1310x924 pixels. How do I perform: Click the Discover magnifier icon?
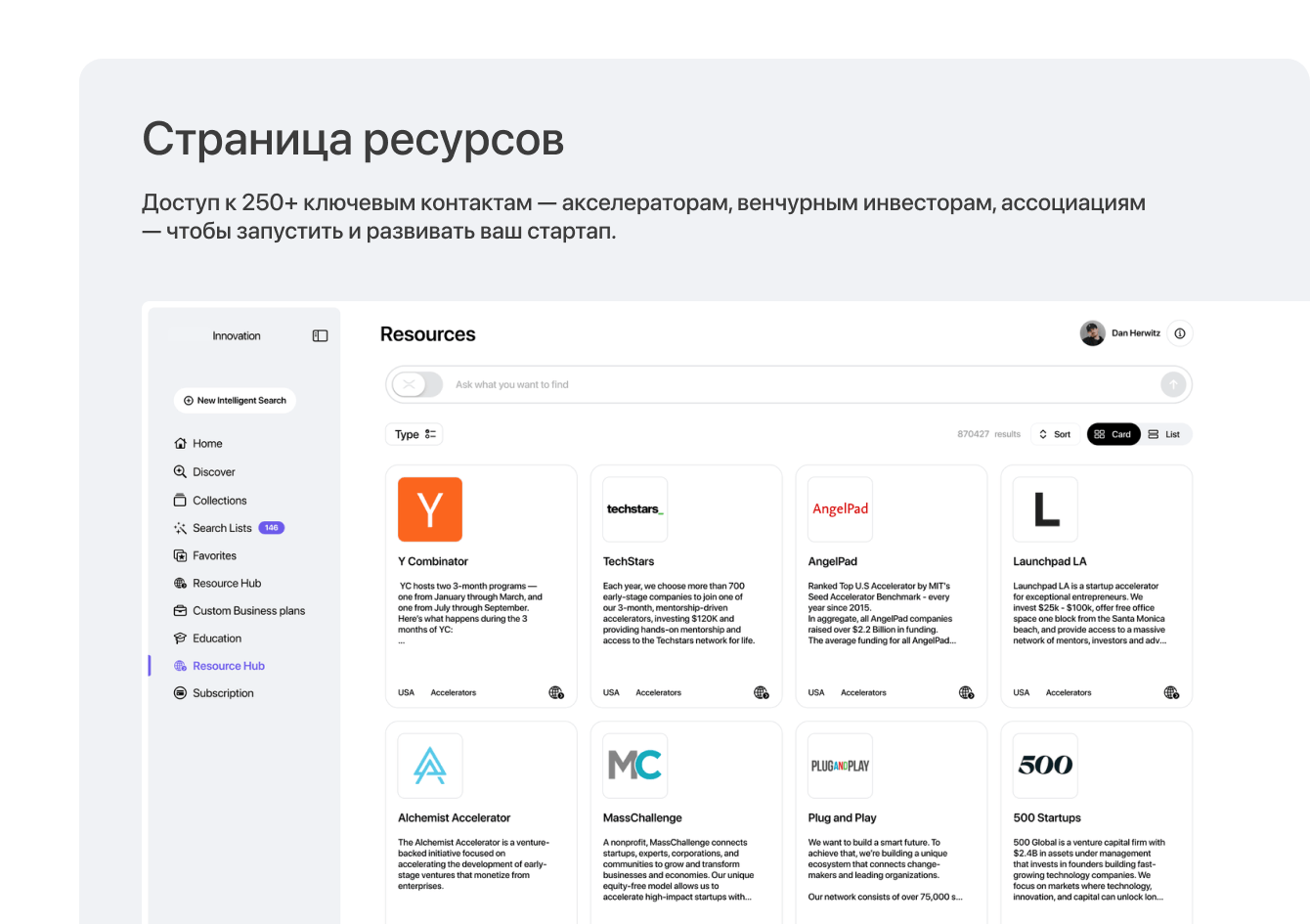(x=180, y=471)
